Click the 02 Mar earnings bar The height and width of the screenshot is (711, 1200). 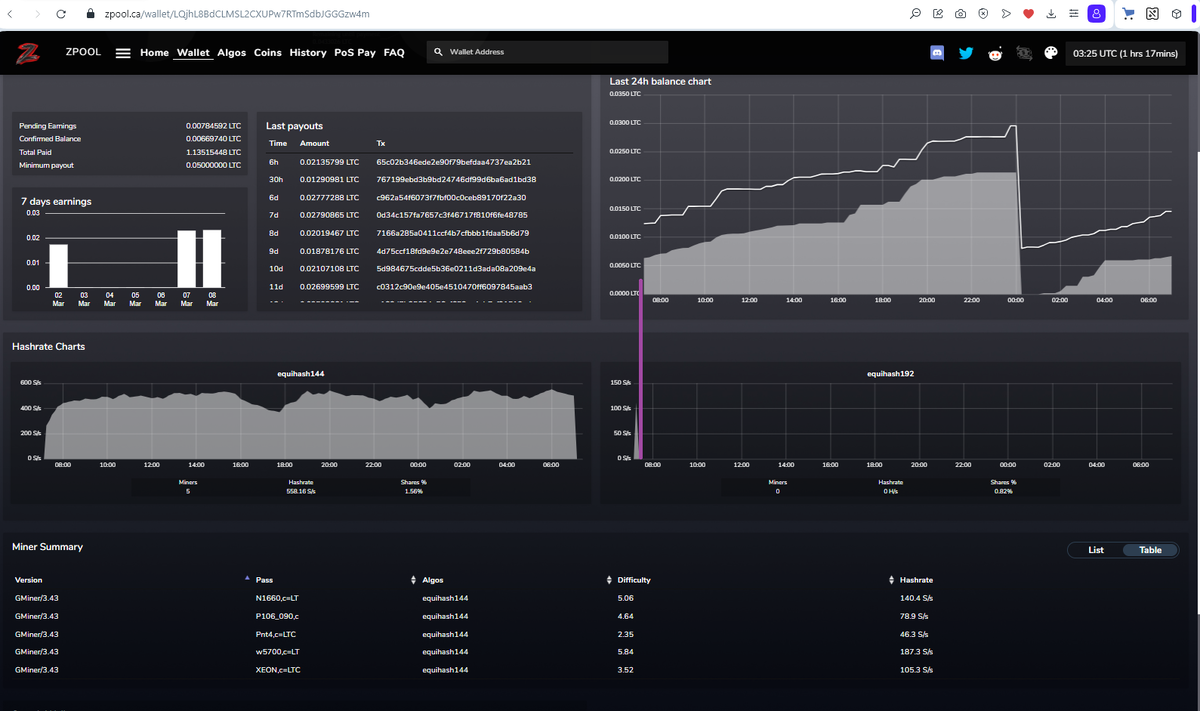59,266
